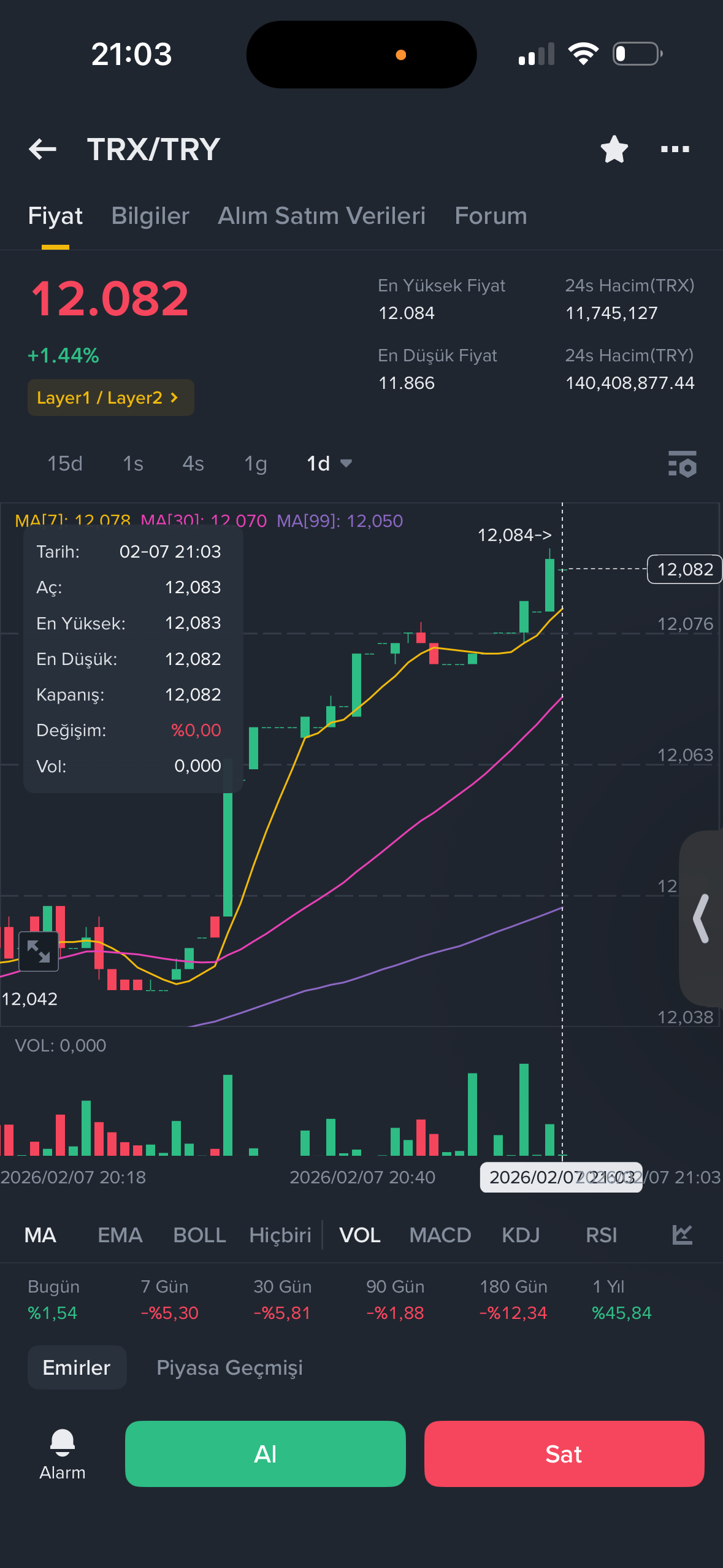Expand chart to fullscreen icon

(x=39, y=951)
